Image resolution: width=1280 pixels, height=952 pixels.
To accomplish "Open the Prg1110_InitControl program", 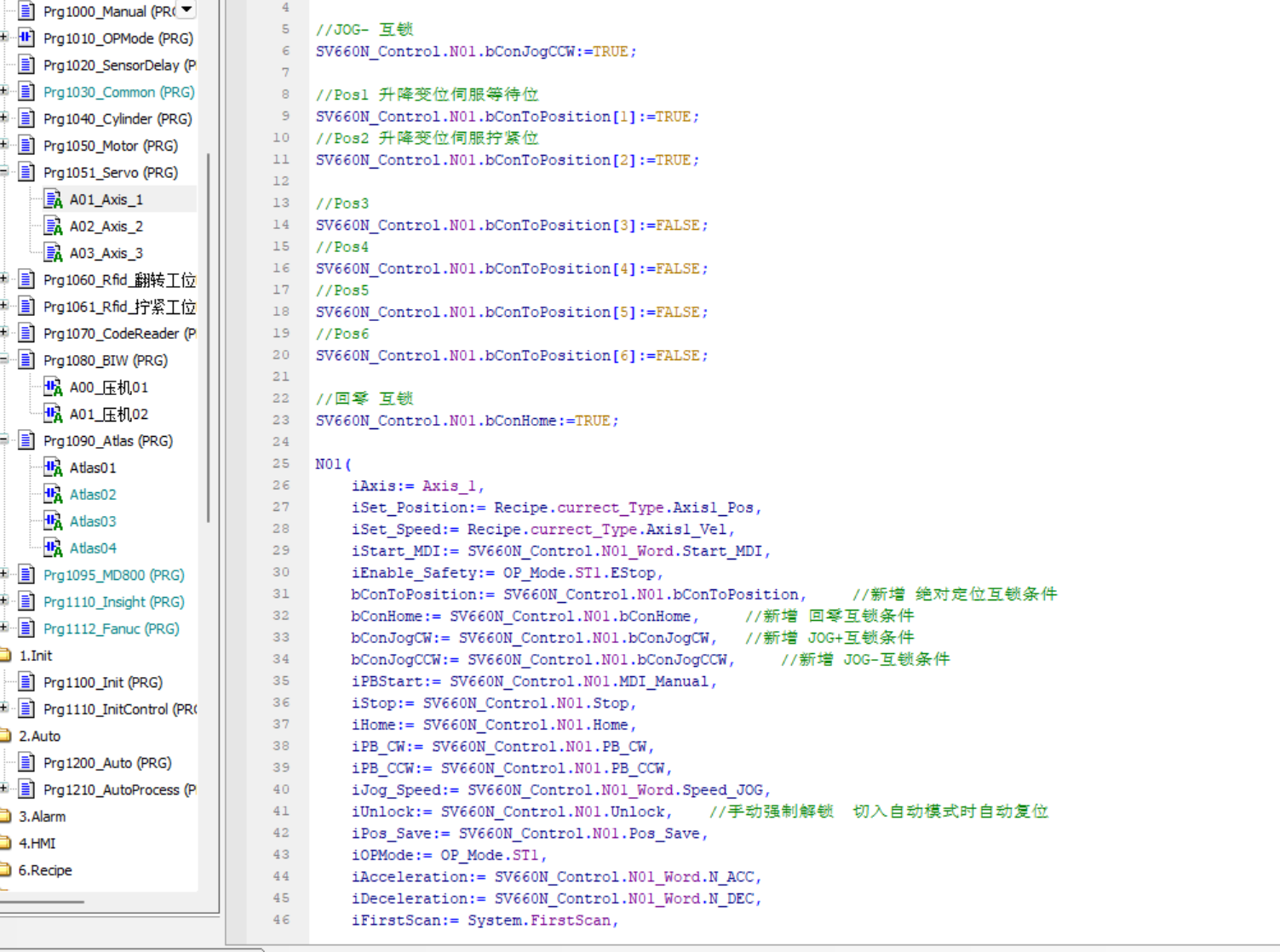I will pyautogui.click(x=119, y=709).
